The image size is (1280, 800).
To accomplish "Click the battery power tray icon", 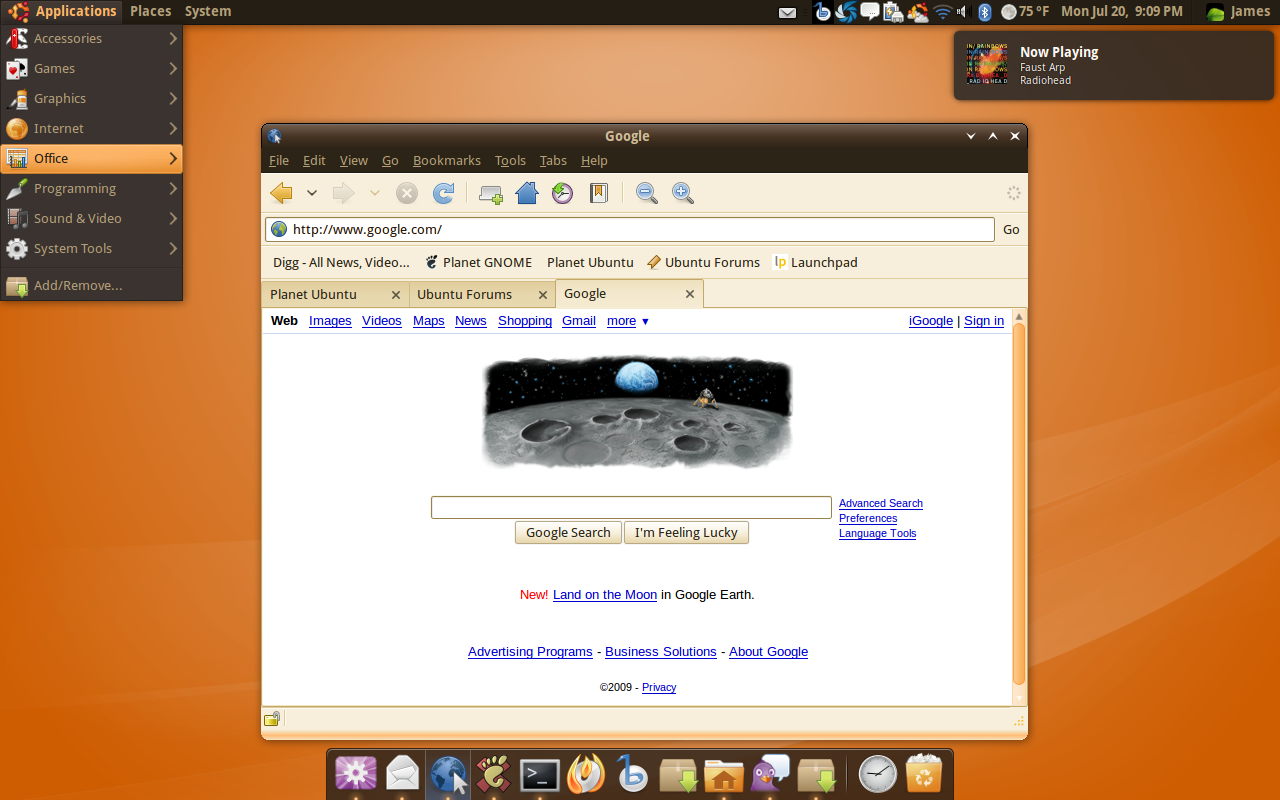I will point(894,12).
